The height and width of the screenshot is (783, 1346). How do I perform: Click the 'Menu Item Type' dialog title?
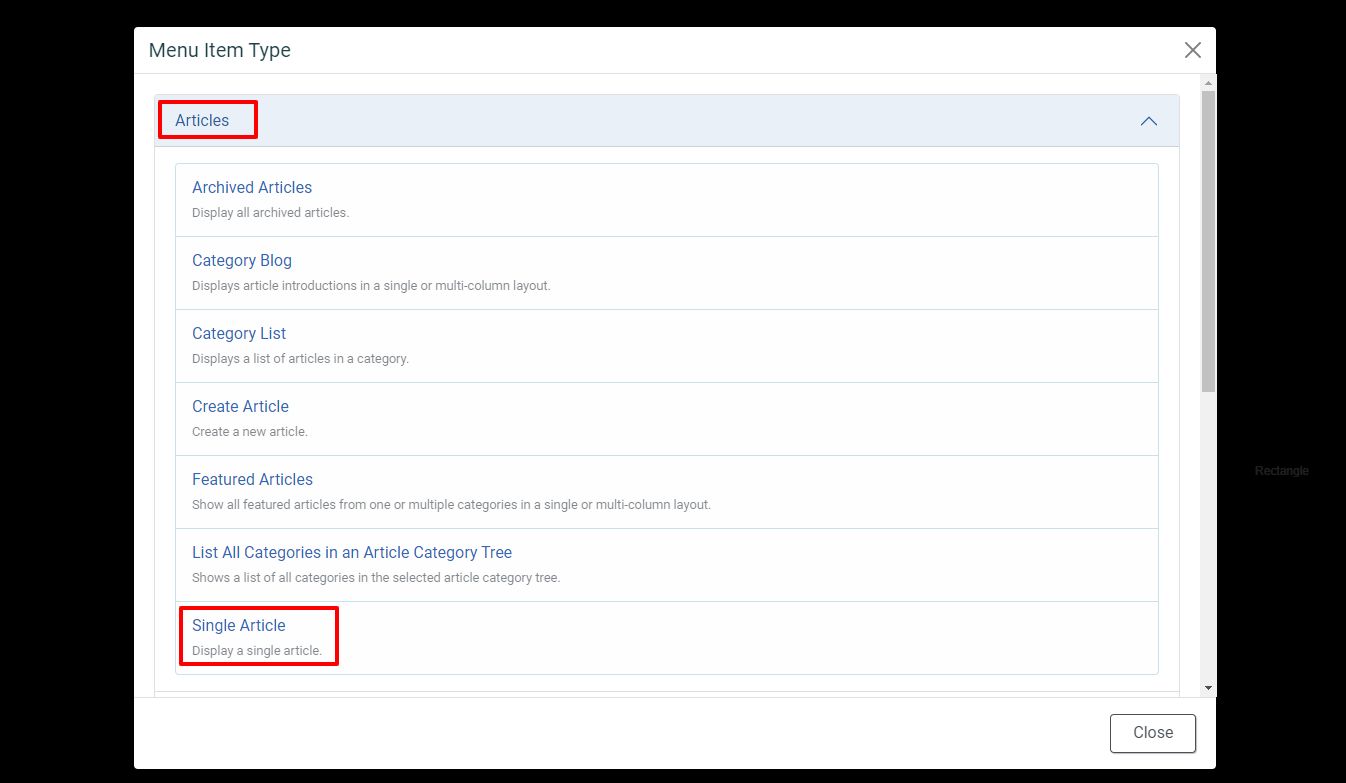[x=220, y=50]
